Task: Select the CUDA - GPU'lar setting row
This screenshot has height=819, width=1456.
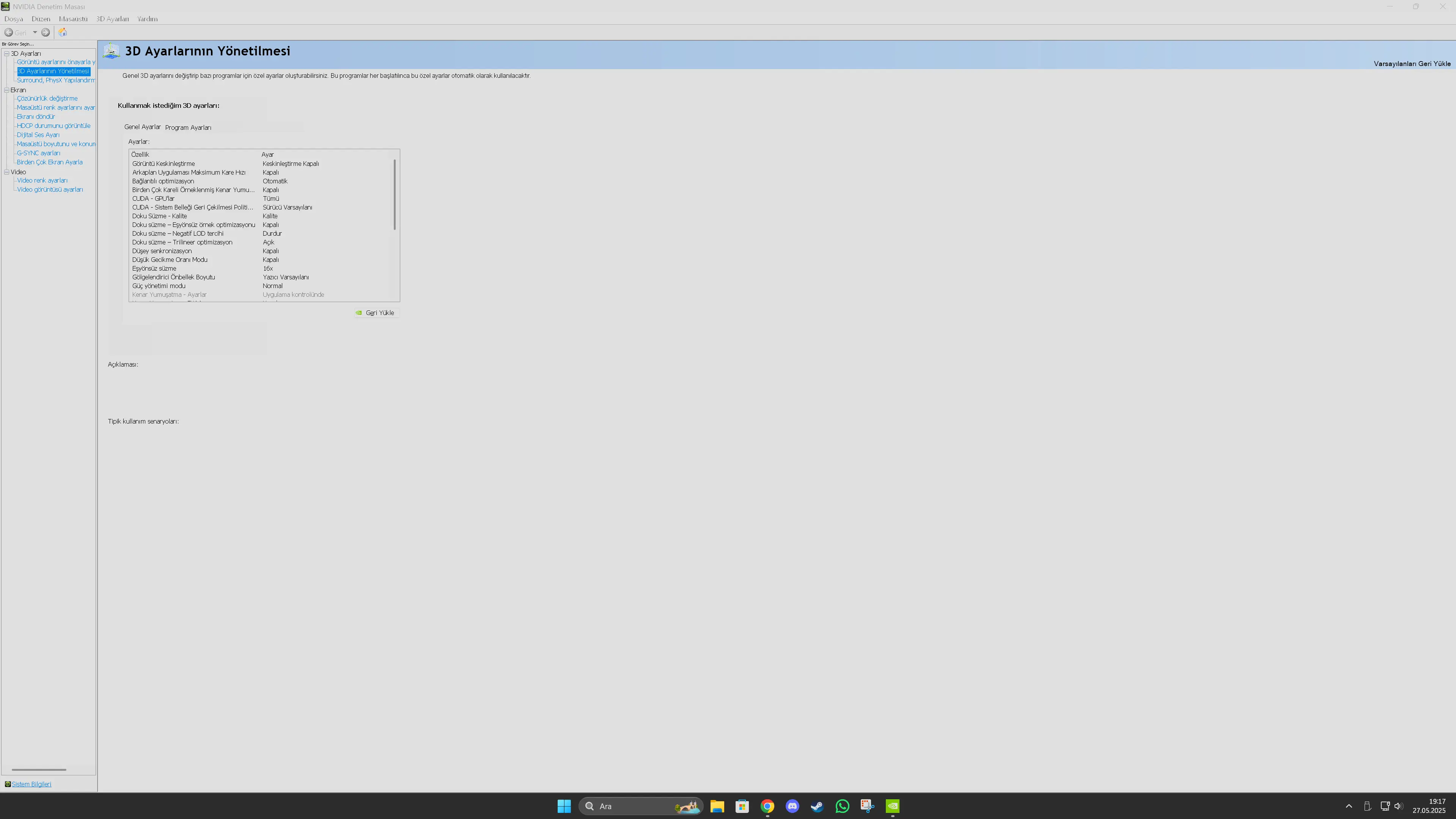Action: (x=260, y=198)
